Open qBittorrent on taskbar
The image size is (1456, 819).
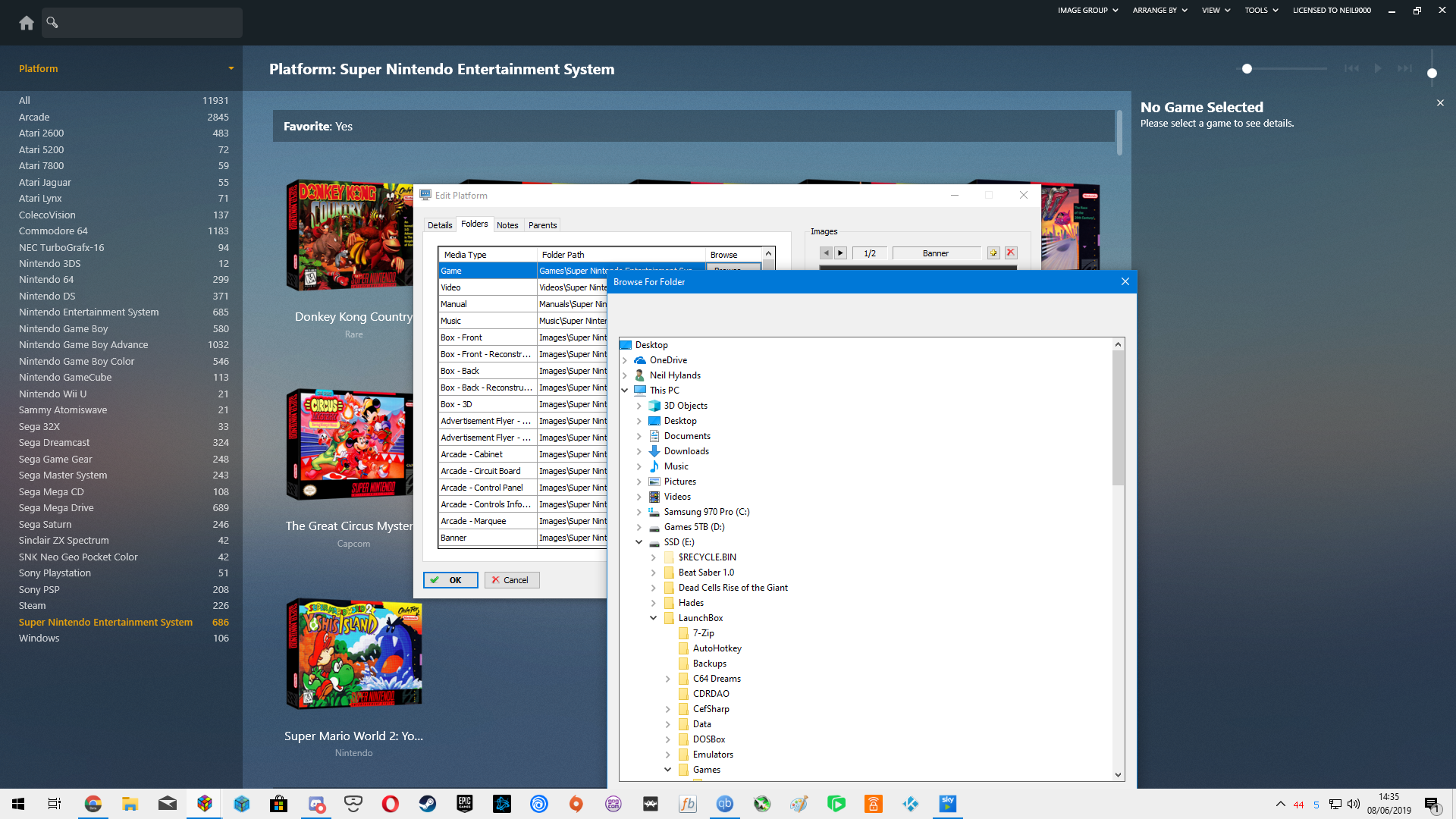point(725,804)
